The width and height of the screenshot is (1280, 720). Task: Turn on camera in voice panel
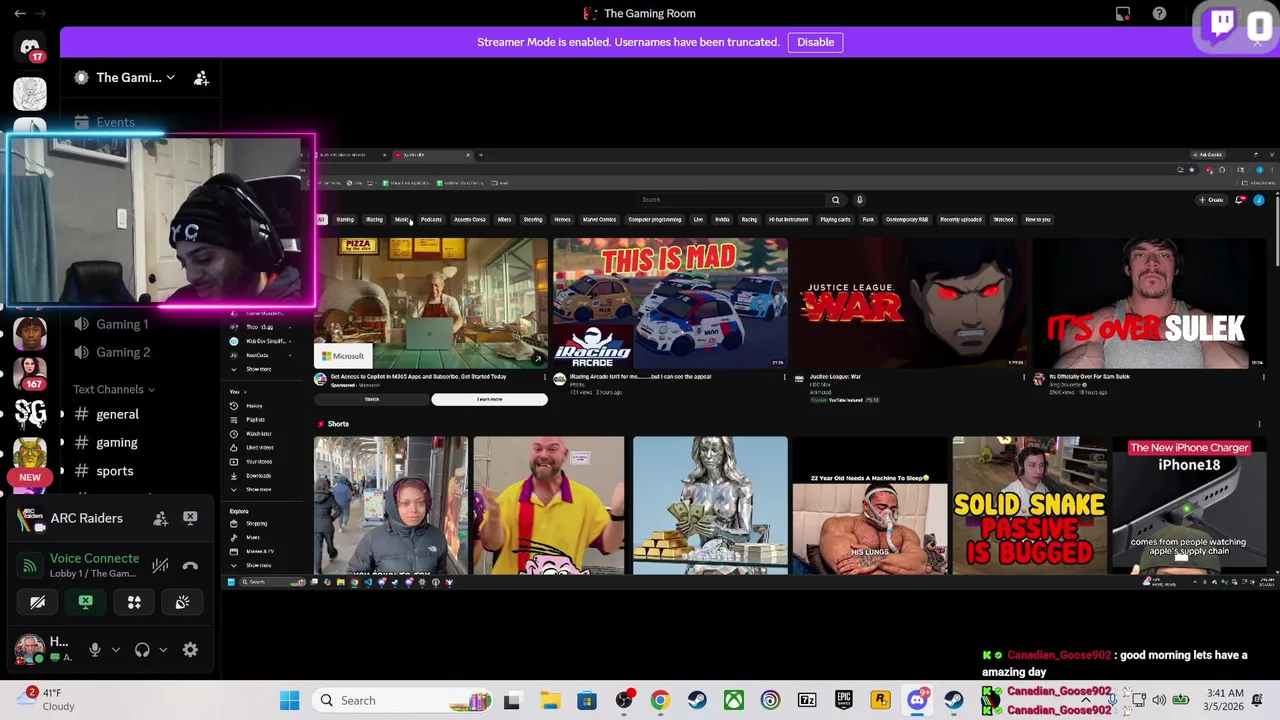click(37, 602)
